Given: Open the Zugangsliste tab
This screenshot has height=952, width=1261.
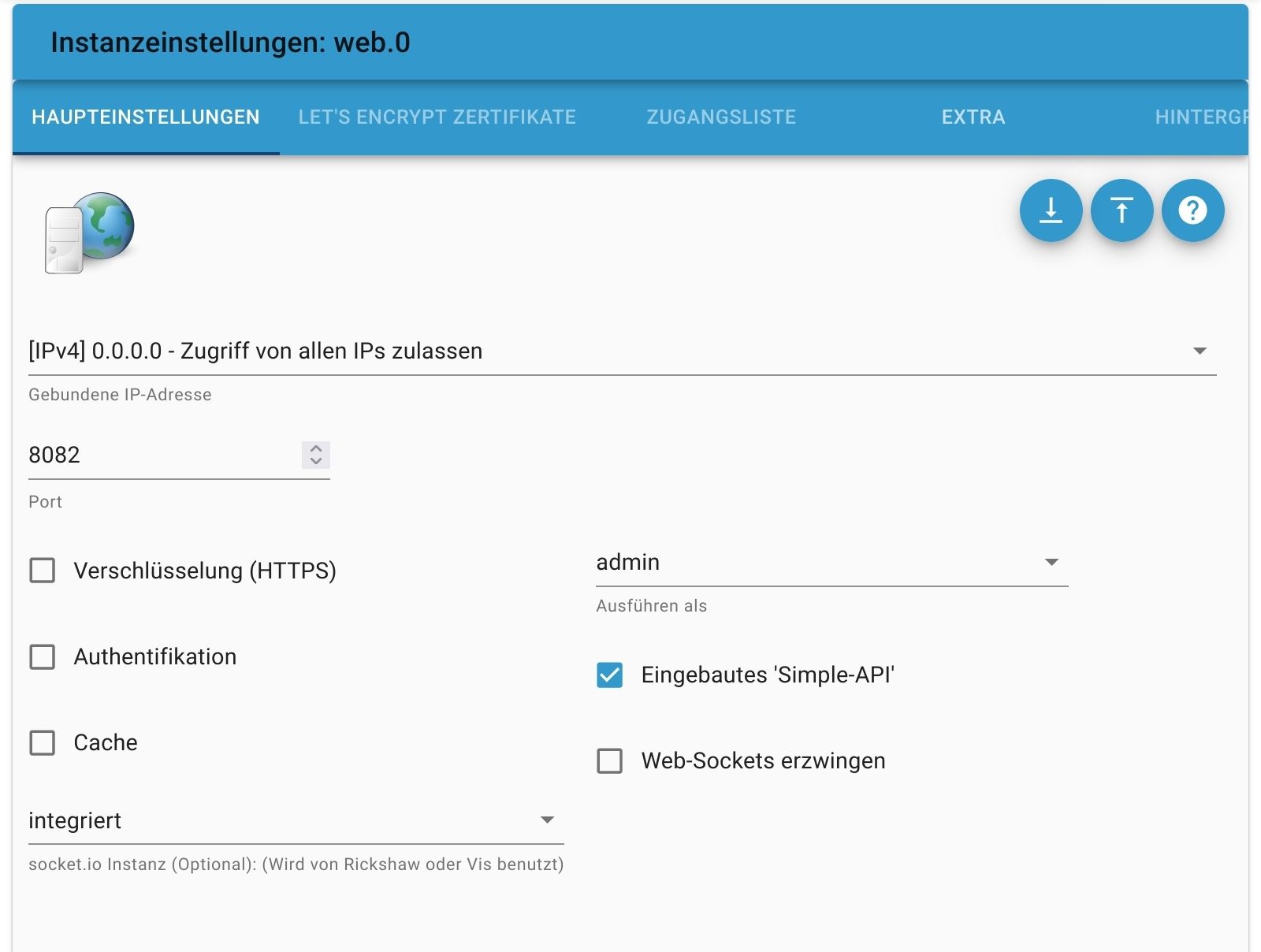Looking at the screenshot, I should 721,117.
